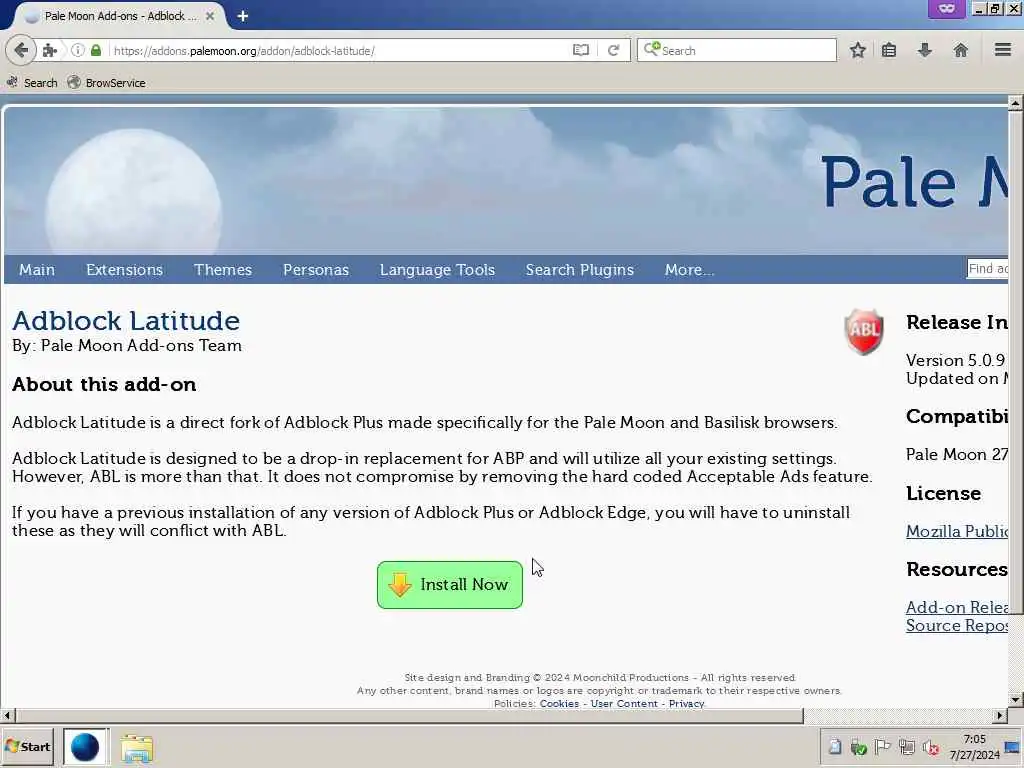Click the muted volume speaker tray icon
The width and height of the screenshot is (1024, 768).
931,747
